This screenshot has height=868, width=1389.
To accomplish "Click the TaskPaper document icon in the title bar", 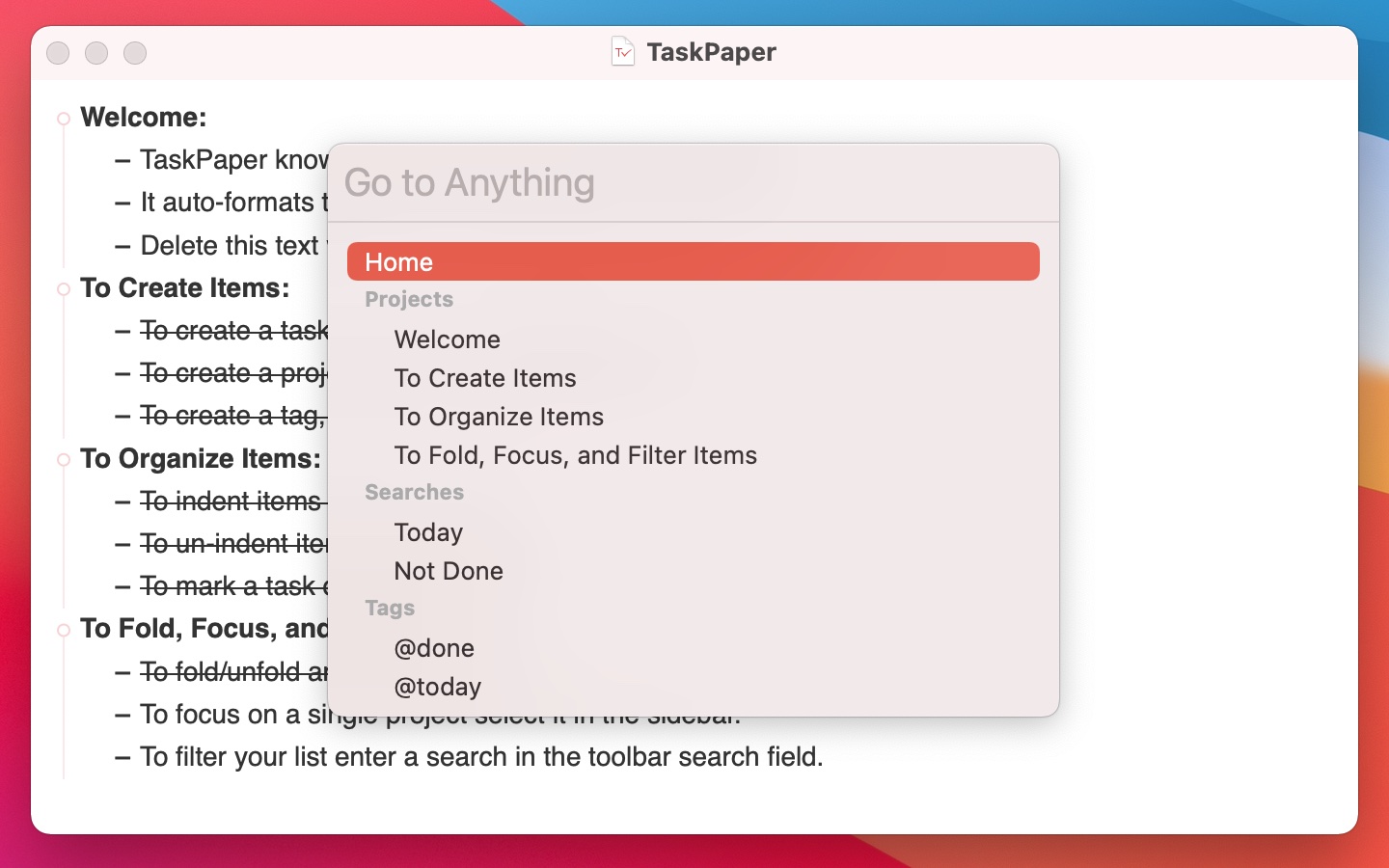I will 623,52.
